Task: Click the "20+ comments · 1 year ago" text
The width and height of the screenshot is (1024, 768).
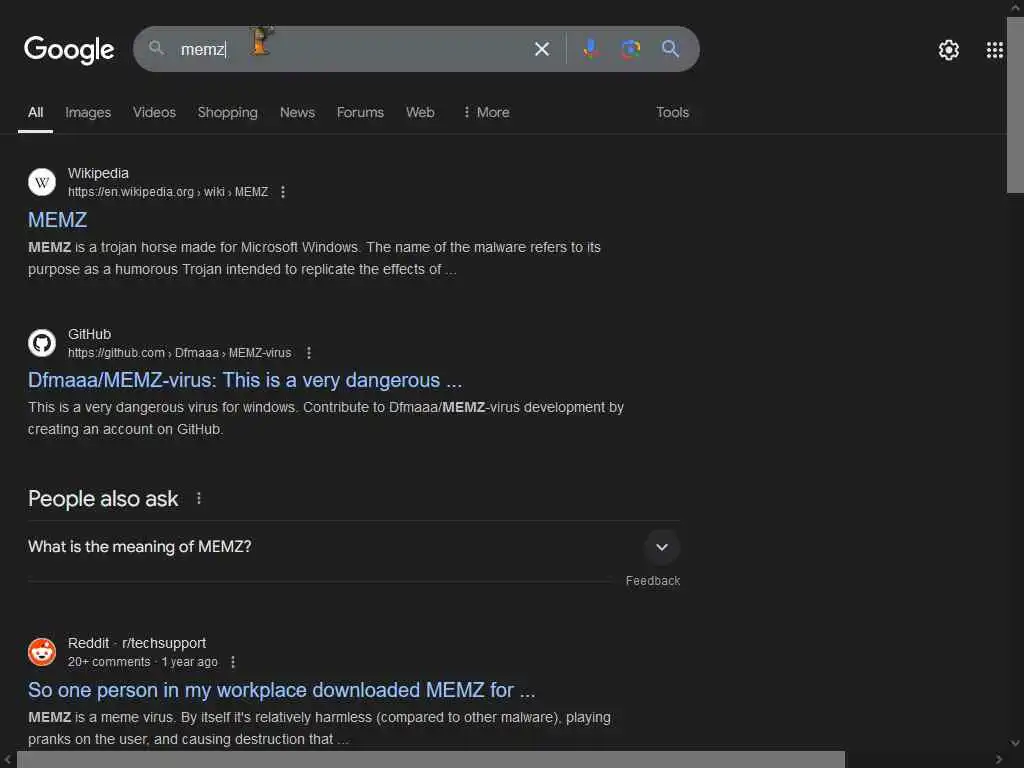Action: pos(142,662)
